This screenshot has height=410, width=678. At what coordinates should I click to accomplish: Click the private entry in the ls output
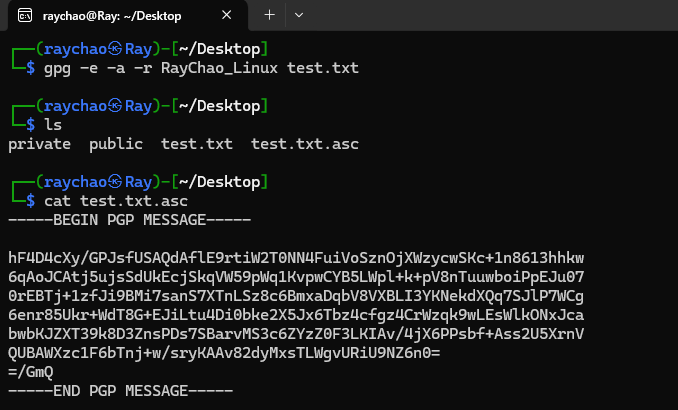click(x=39, y=144)
